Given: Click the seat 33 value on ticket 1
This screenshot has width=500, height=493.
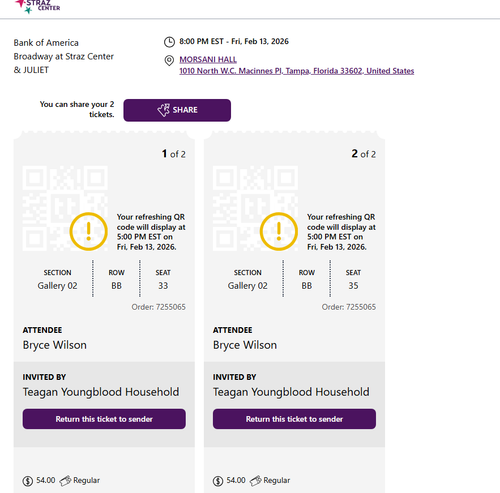Looking at the screenshot, I should pyautogui.click(x=163, y=286).
